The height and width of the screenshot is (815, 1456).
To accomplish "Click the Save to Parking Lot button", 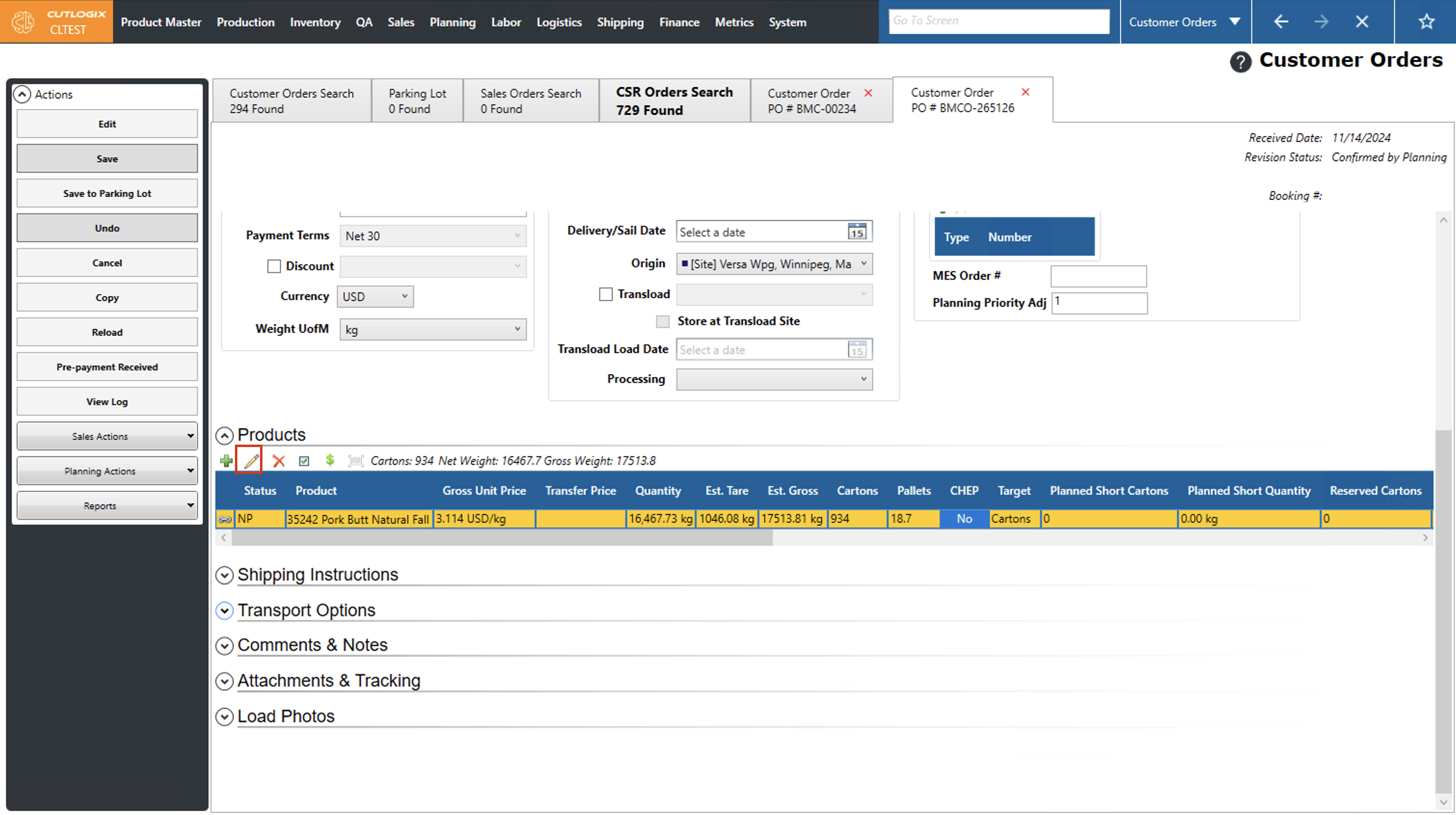I will (107, 193).
